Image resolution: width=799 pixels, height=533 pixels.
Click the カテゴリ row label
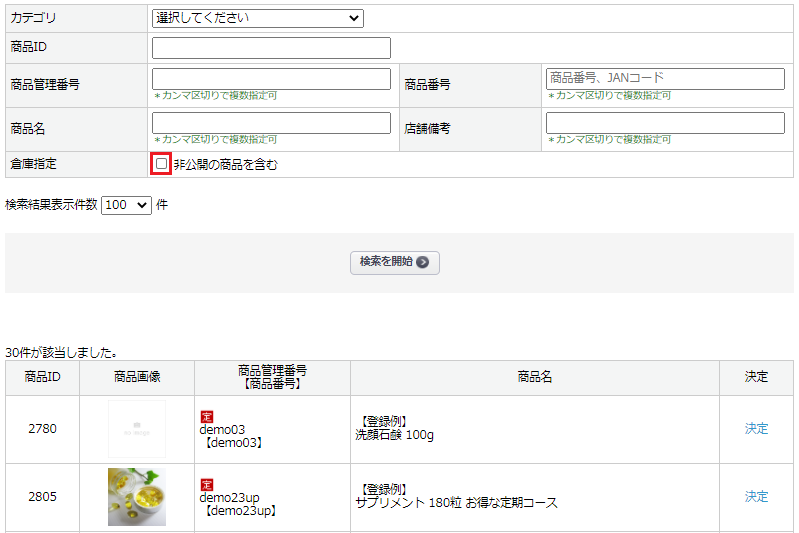coord(33,18)
